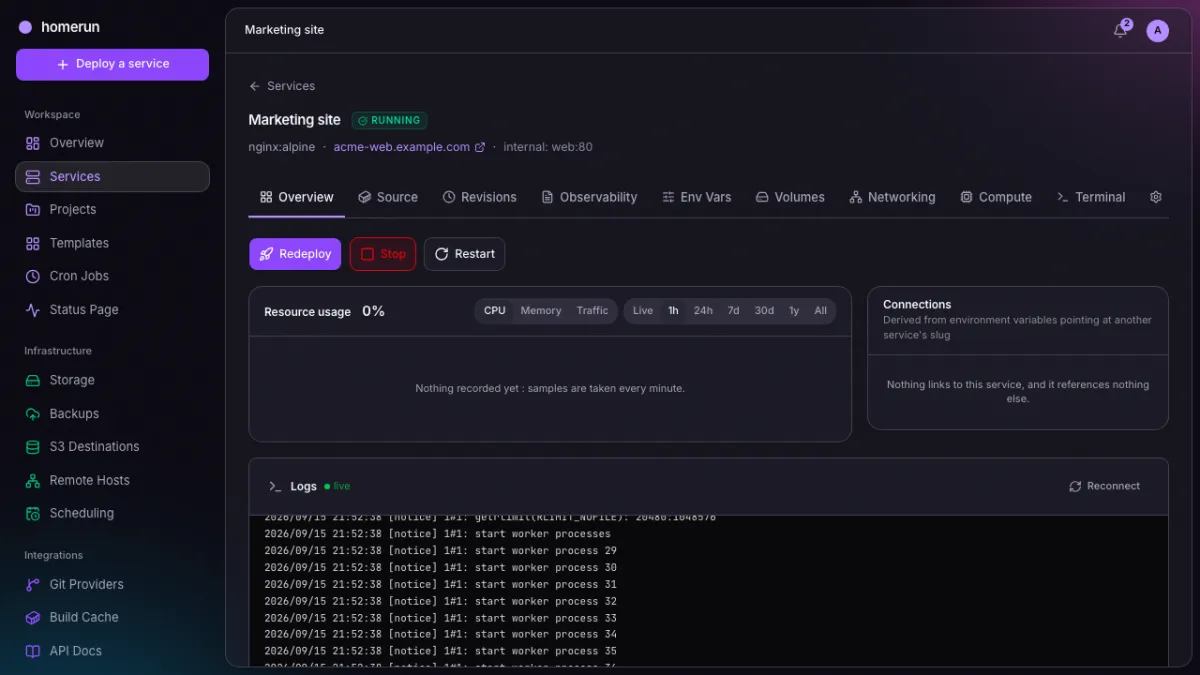Click the 'nginx:alpine' image label
The image size is (1200, 675).
(x=282, y=147)
